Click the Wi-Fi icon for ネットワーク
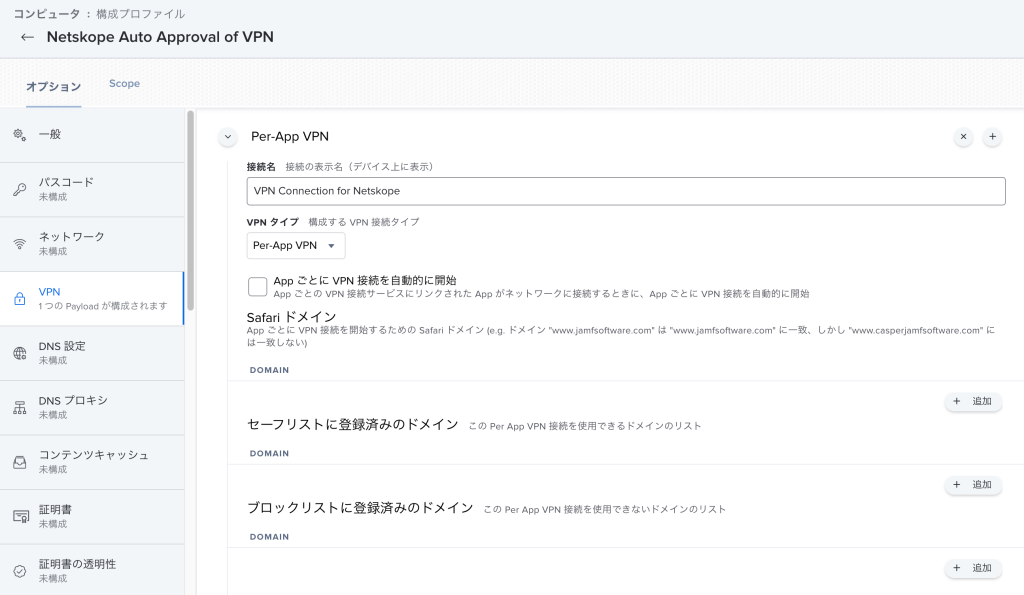Viewport: 1024px width, 595px height. click(x=20, y=244)
